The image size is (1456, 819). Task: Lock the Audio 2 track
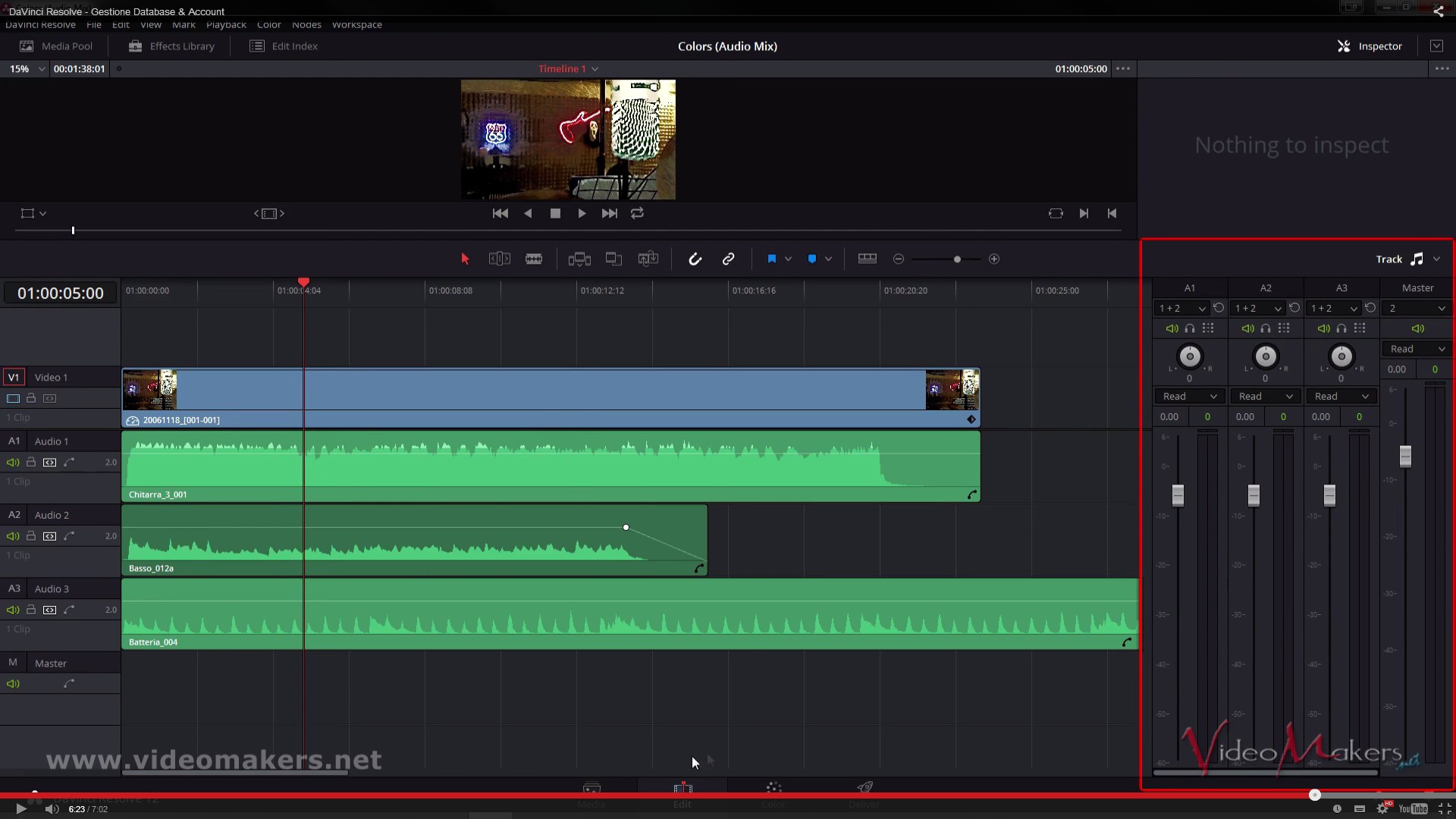[x=31, y=536]
